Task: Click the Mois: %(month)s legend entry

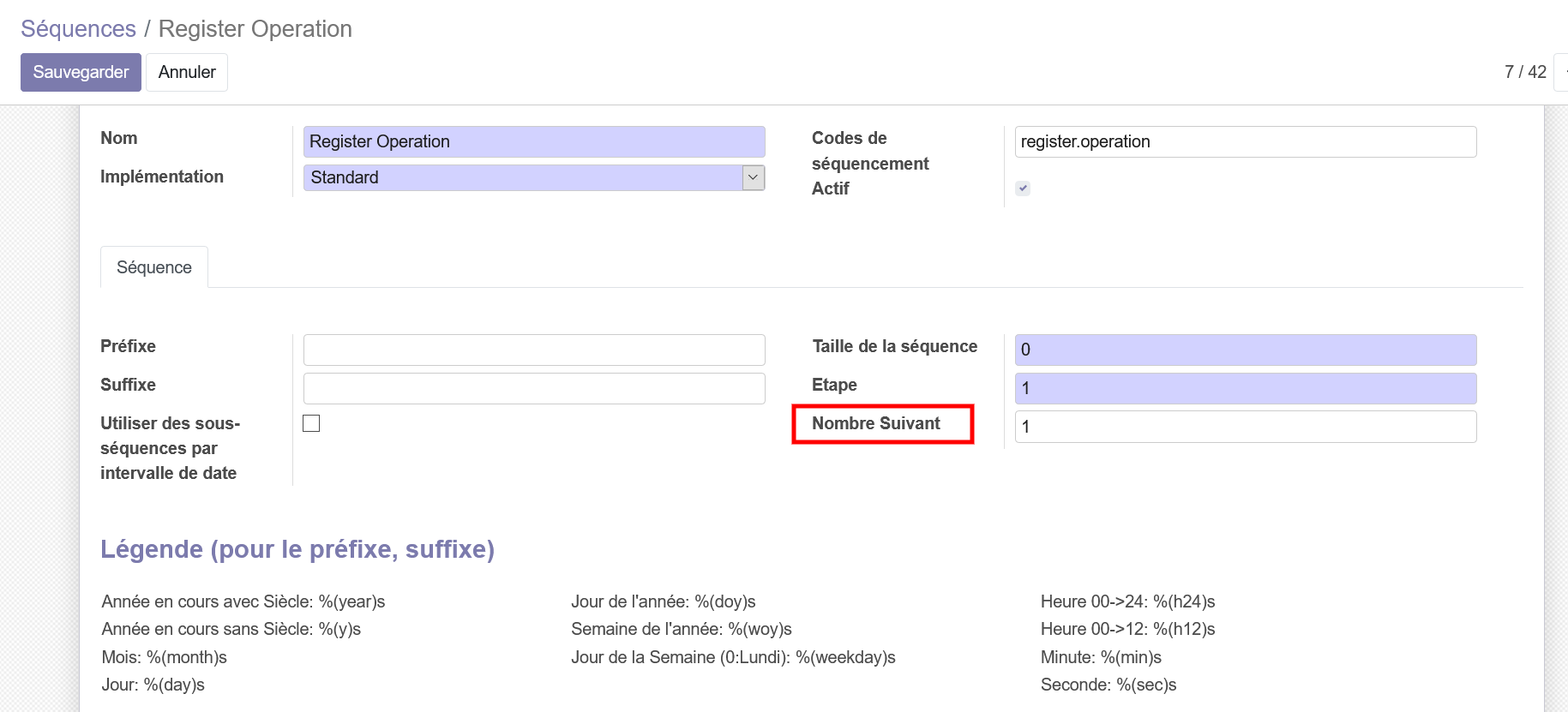Action: pos(165,657)
